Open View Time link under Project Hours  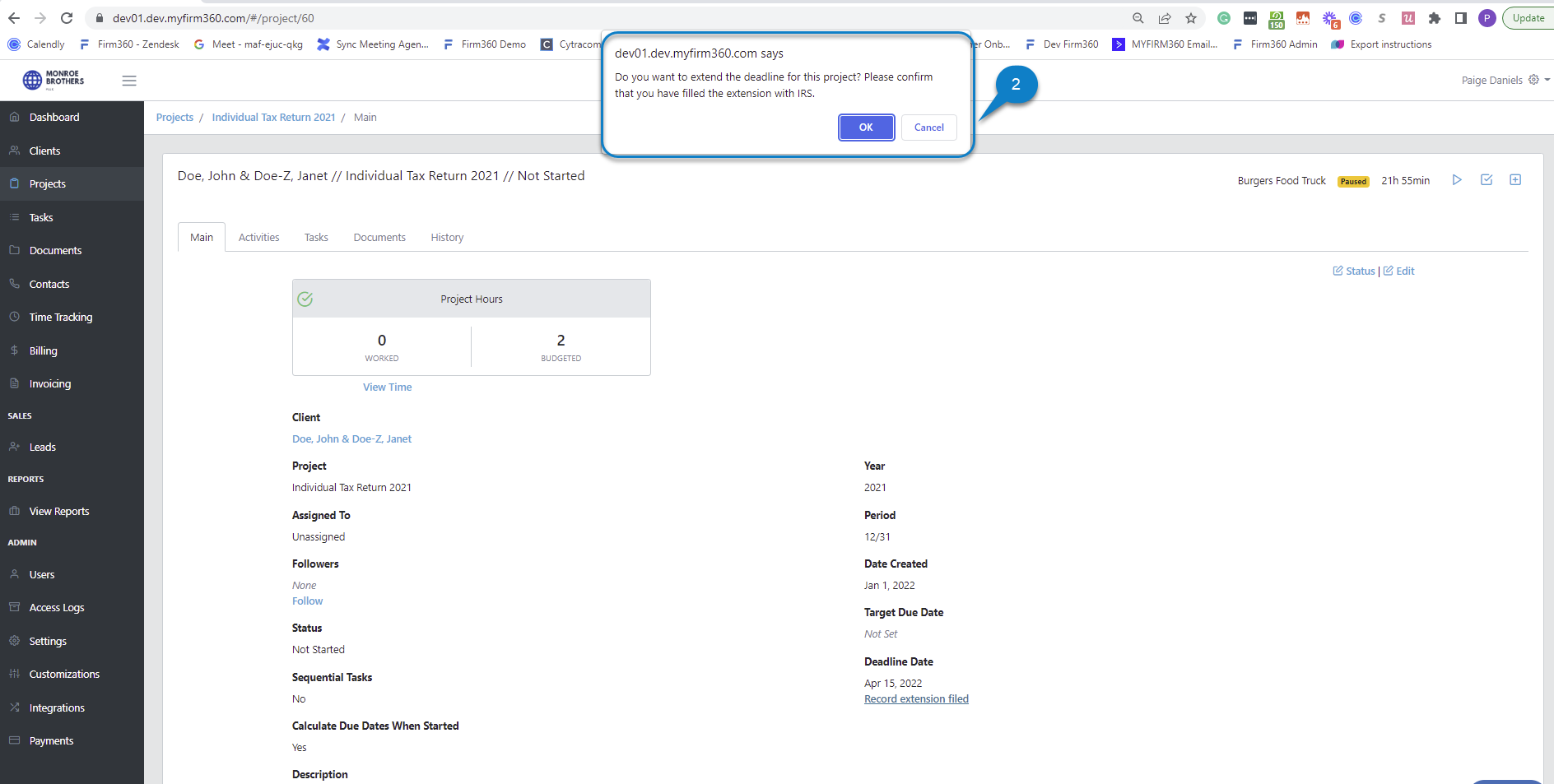387,387
